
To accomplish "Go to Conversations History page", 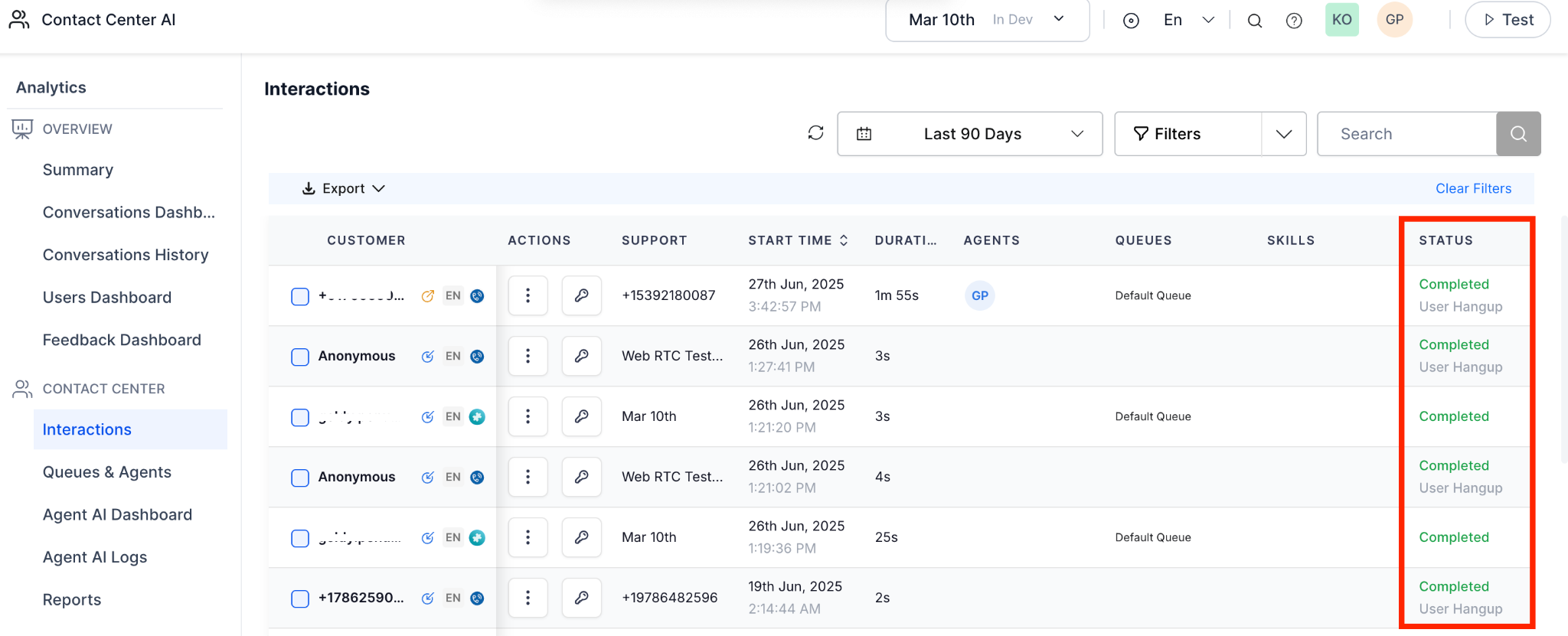I will tap(126, 255).
